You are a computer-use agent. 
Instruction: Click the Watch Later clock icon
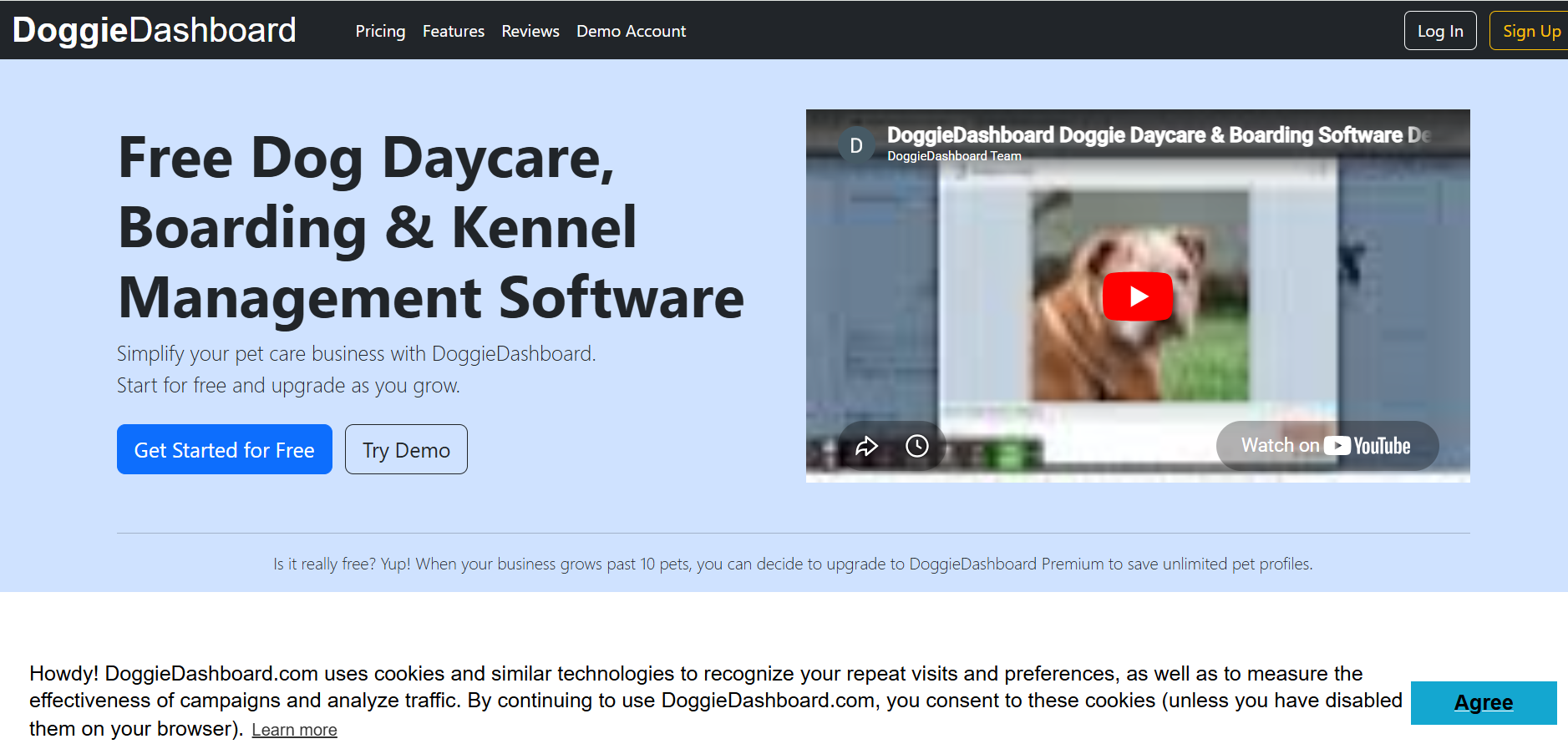917,447
